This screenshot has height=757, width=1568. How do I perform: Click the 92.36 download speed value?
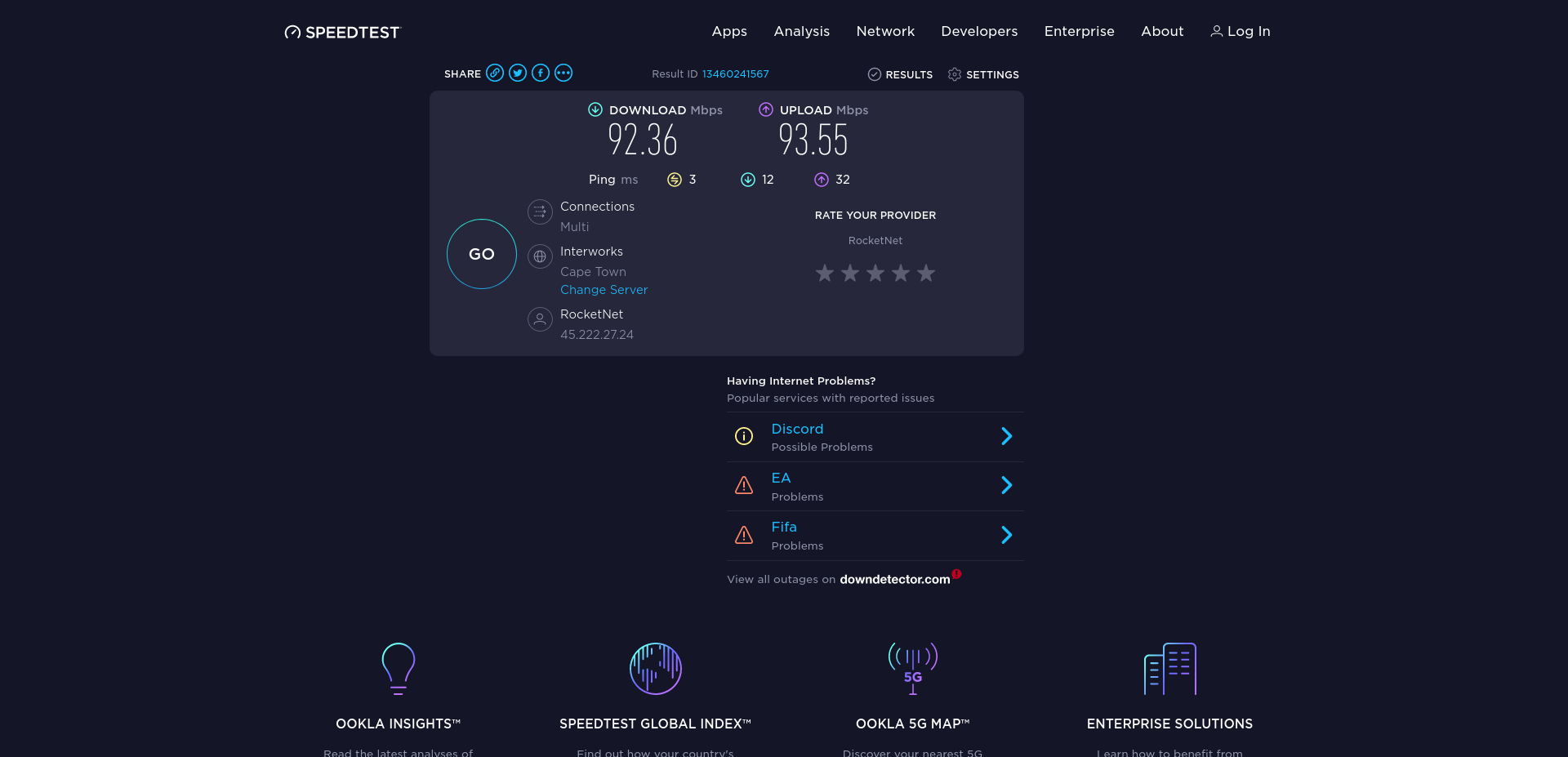pos(643,140)
